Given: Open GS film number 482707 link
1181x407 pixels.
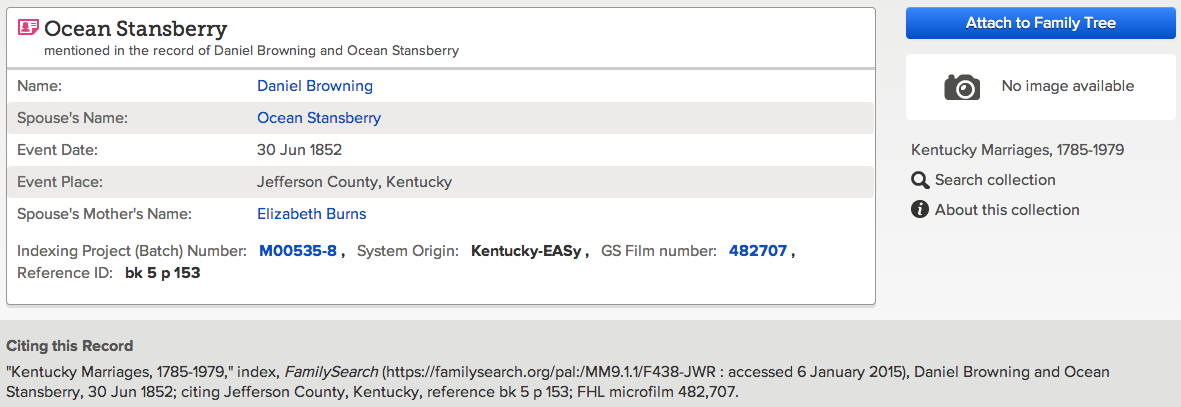Looking at the screenshot, I should pyautogui.click(x=758, y=251).
